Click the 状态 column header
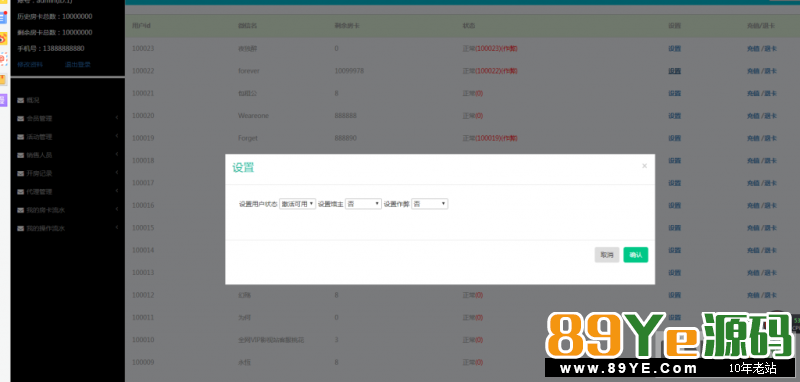This screenshot has width=800, height=382. pyautogui.click(x=469, y=26)
